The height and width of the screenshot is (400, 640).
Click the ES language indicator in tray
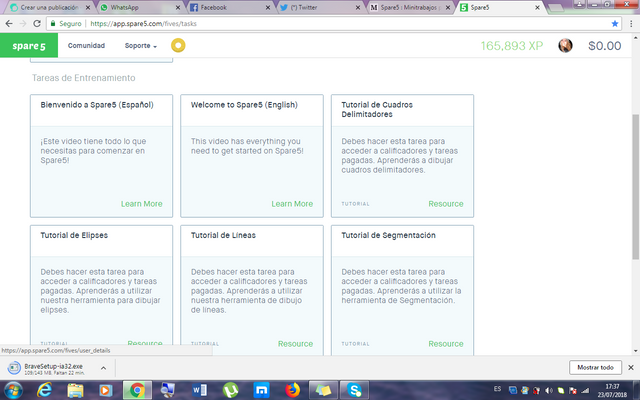[x=497, y=389]
